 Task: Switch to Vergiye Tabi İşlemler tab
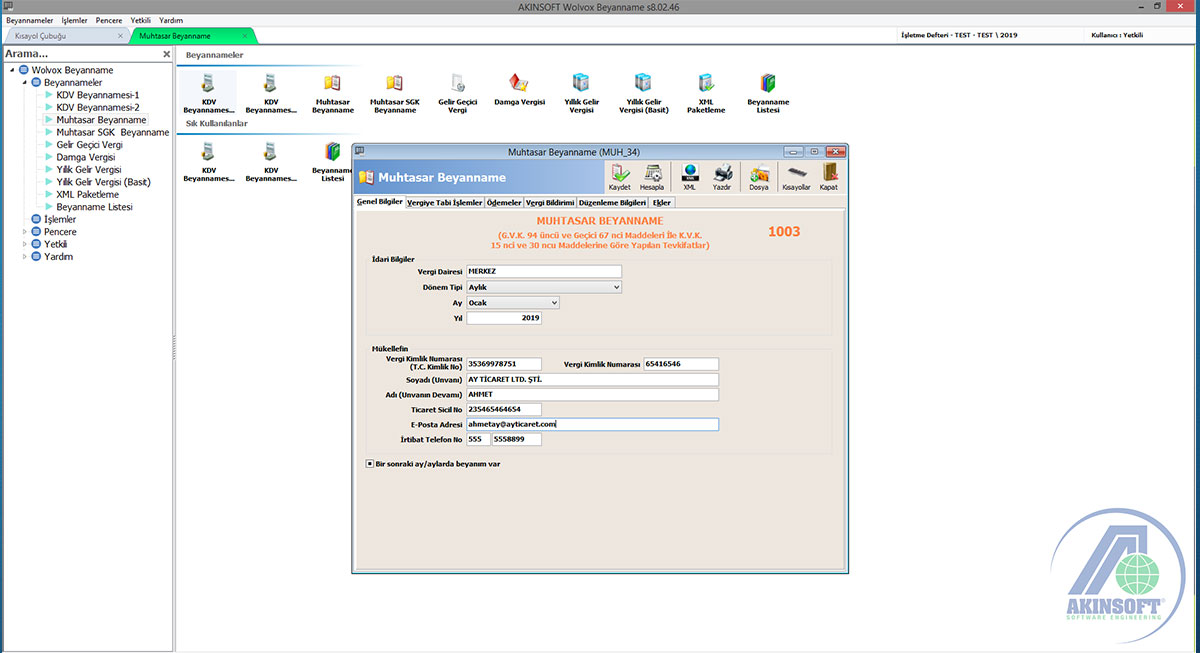click(444, 202)
